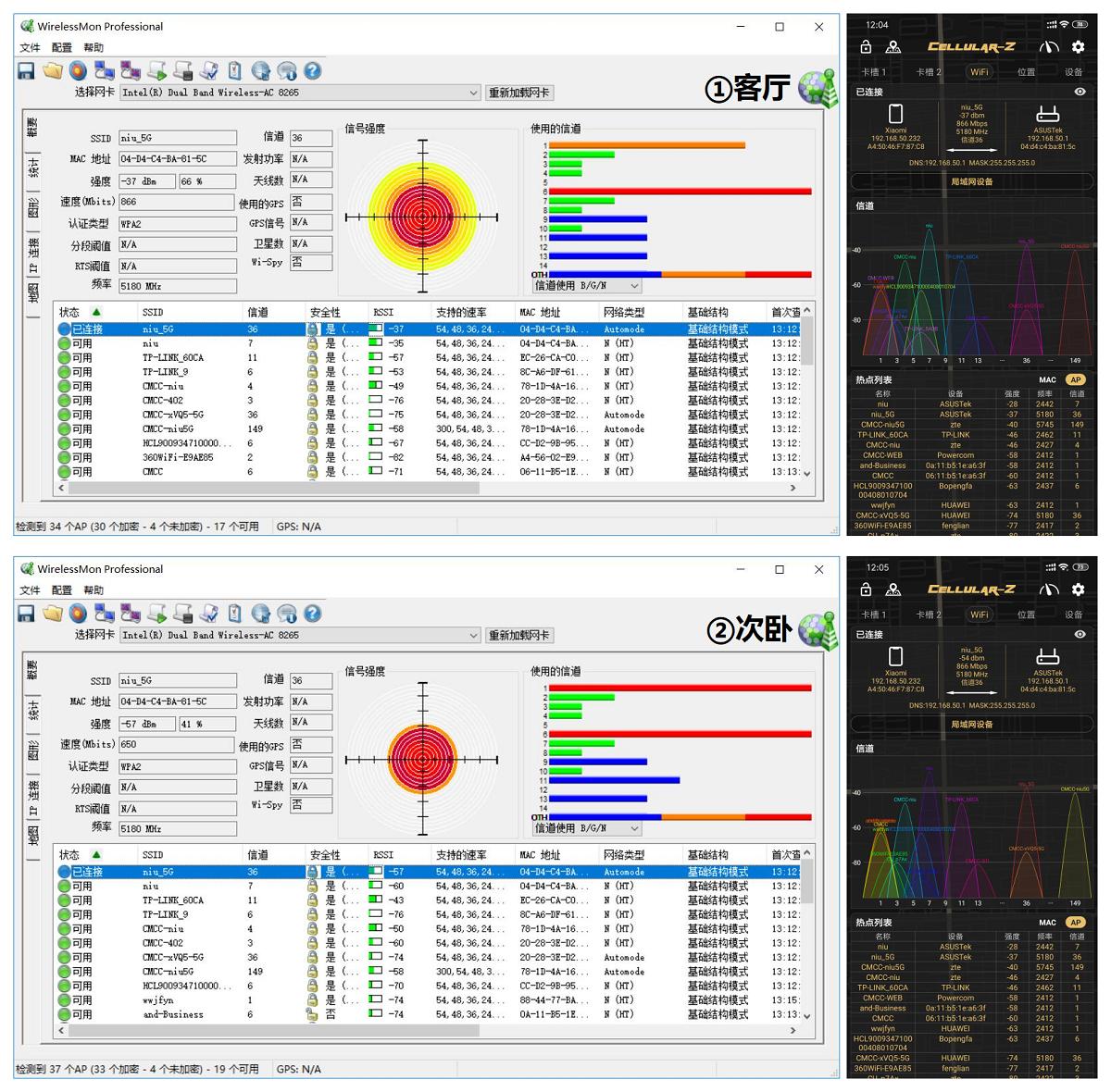Click the blue help question icon in lower WirelessMon
The height and width of the screenshot is (1092, 1111).
313,613
